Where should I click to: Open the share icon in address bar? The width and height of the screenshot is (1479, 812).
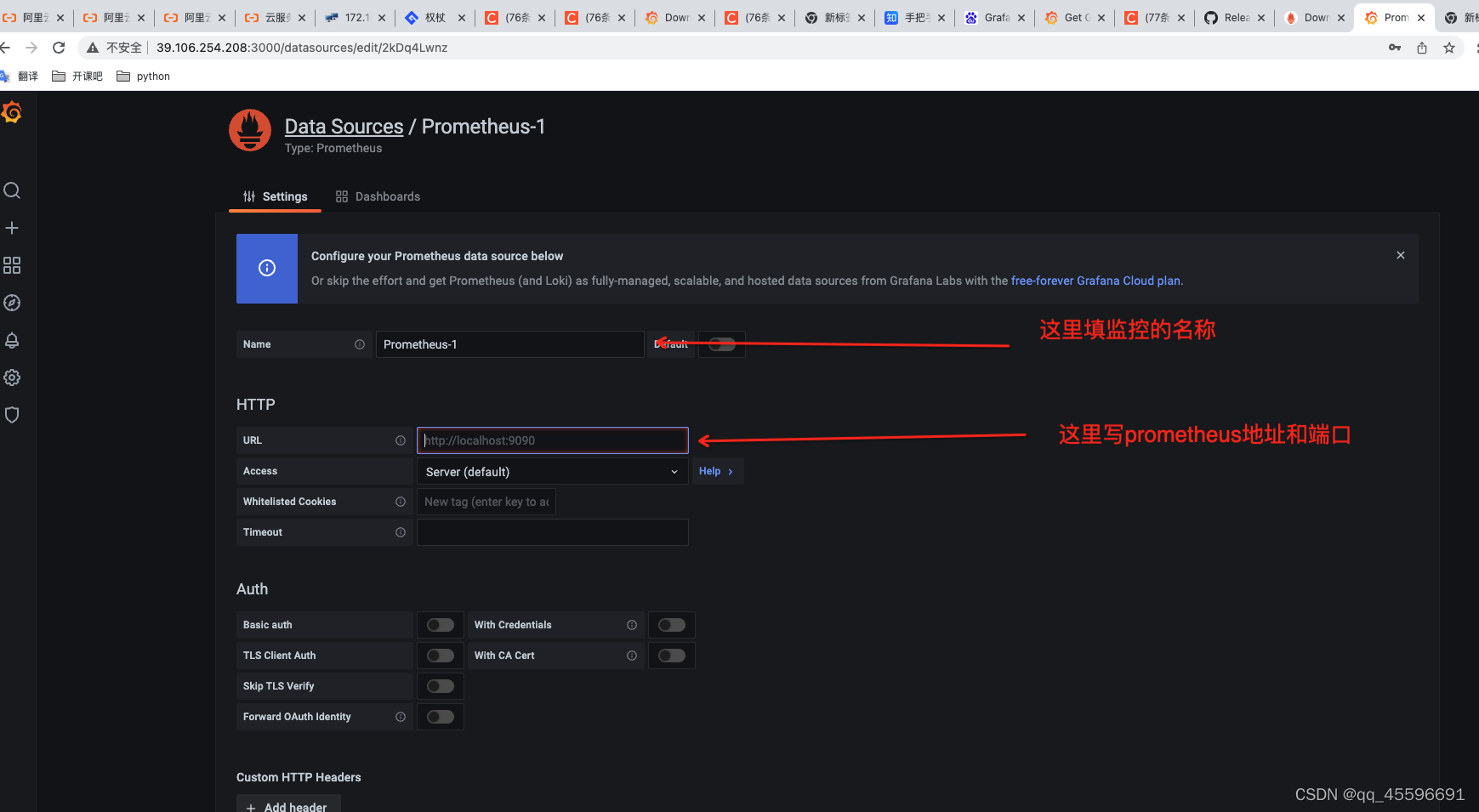[1422, 48]
